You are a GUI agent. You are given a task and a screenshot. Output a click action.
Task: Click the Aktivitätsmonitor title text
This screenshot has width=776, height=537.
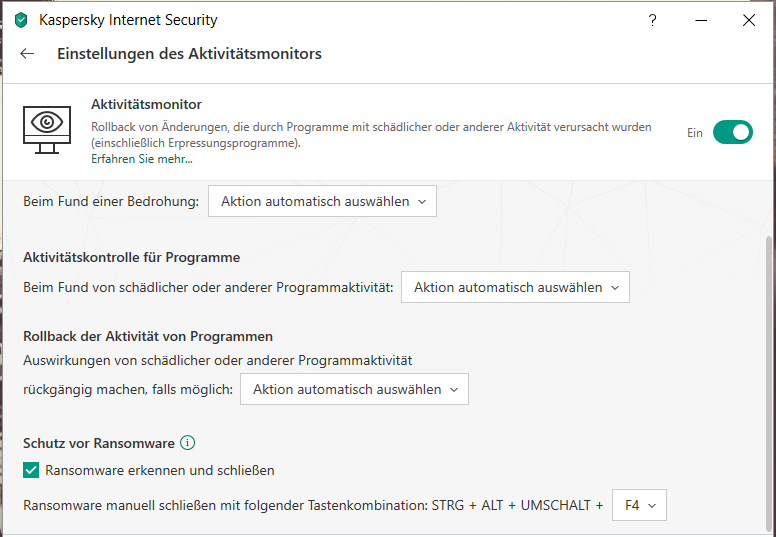coord(146,104)
